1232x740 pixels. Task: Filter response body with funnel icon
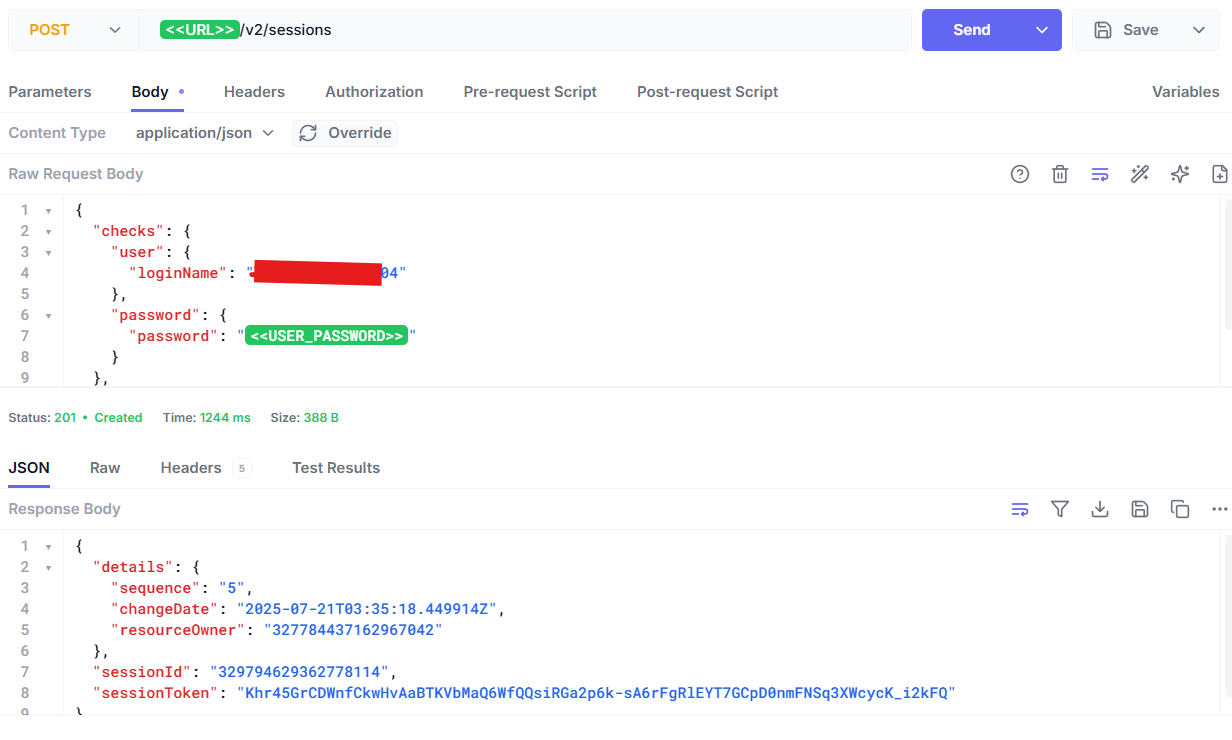click(1060, 509)
